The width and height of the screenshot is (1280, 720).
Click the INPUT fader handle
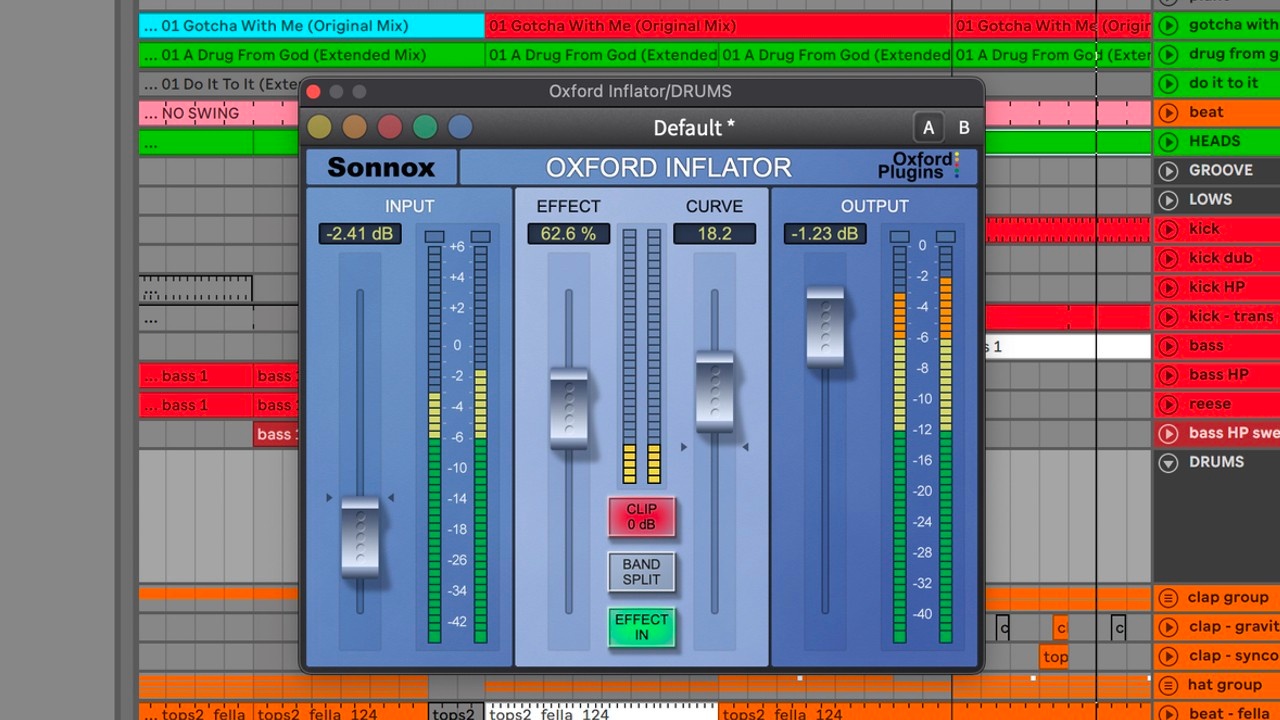(x=360, y=536)
